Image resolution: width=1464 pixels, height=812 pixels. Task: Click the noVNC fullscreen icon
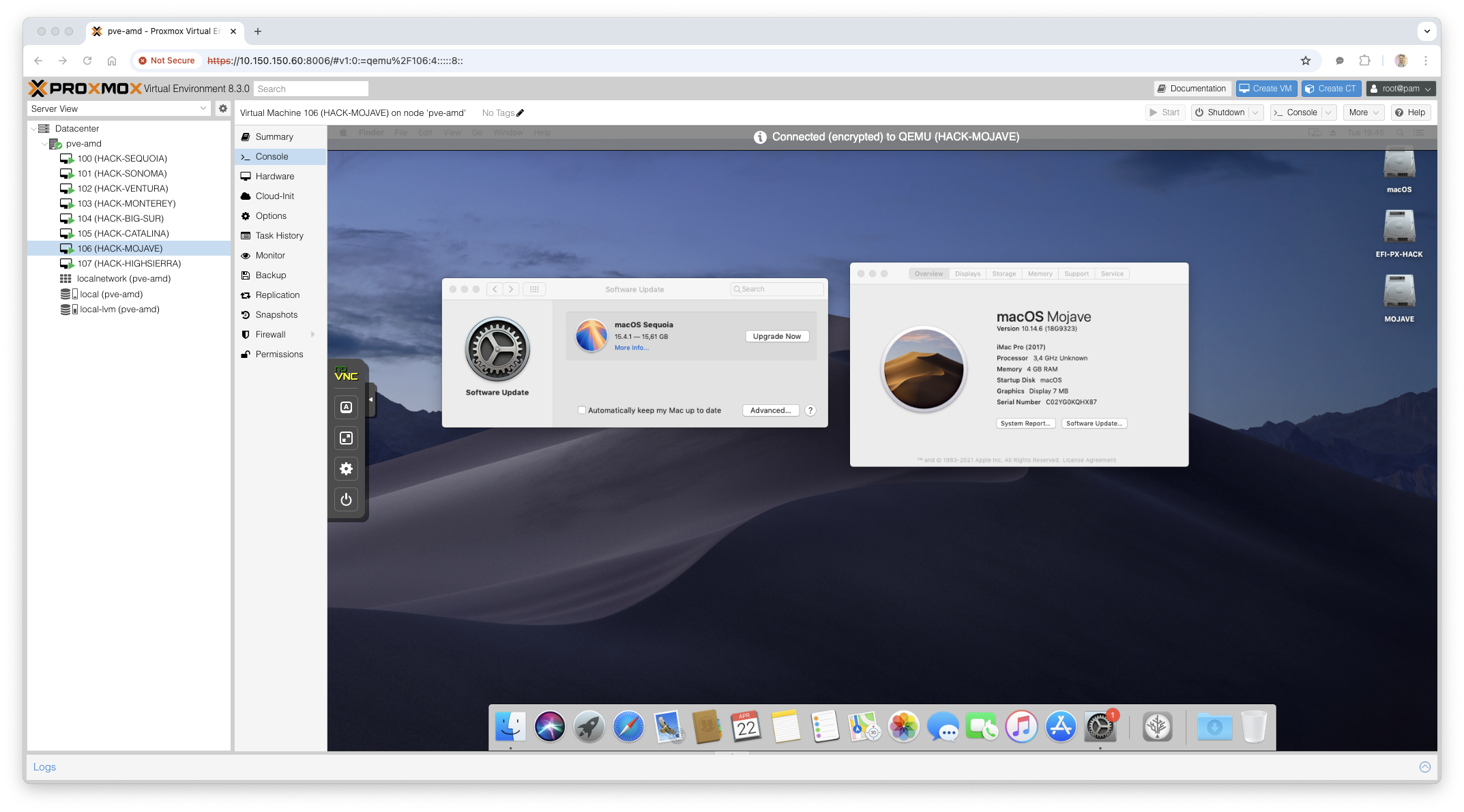pos(347,438)
